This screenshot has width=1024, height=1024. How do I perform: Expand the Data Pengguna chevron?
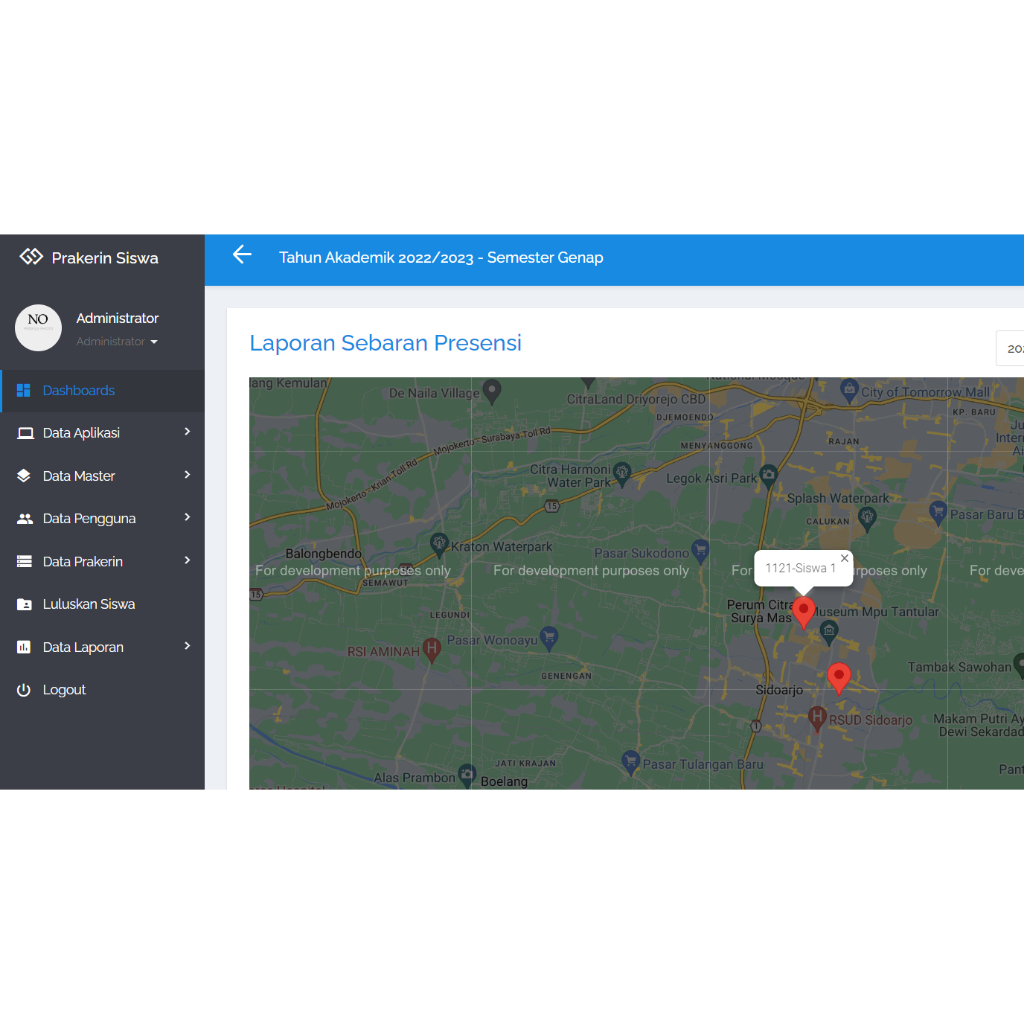pos(187,517)
